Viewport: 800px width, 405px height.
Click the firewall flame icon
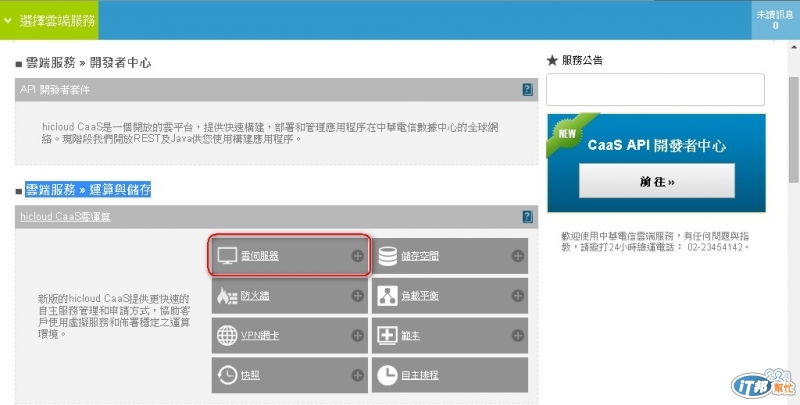pyautogui.click(x=227, y=296)
